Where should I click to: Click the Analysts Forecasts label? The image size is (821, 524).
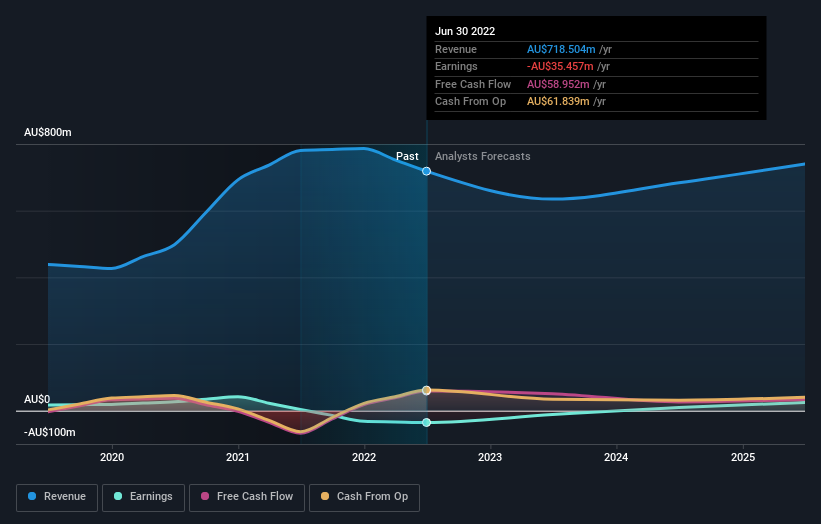[x=483, y=157]
